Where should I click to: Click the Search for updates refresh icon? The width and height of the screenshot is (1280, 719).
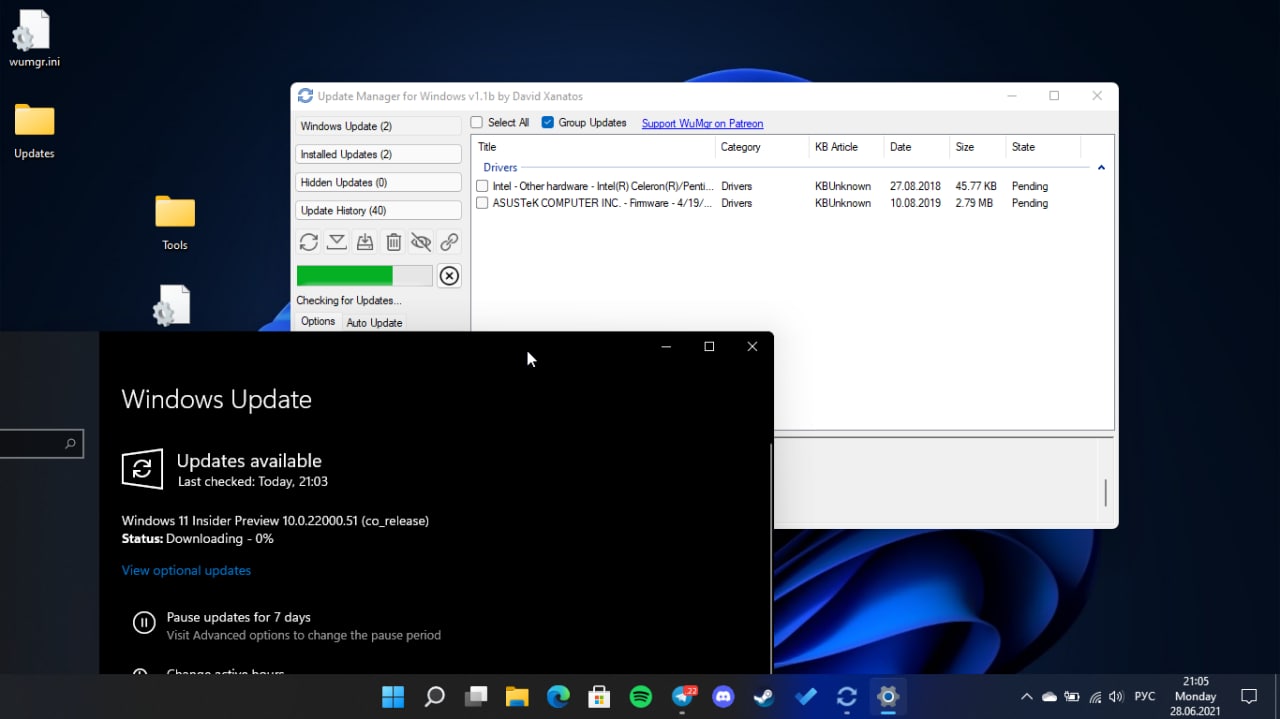coord(309,242)
